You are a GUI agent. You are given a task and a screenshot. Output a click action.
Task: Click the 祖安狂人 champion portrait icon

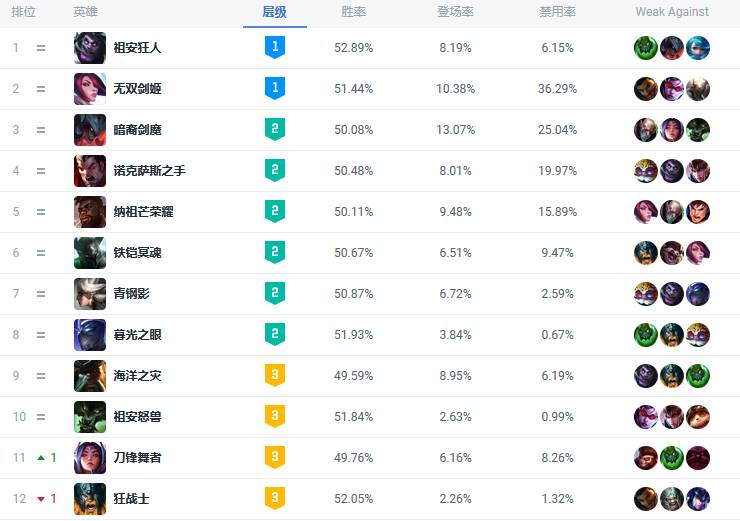[x=90, y=48]
